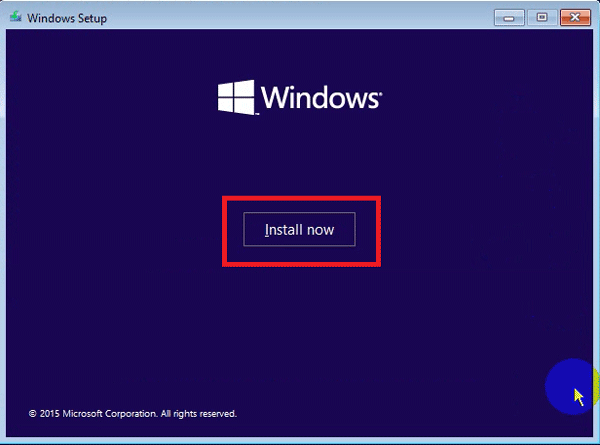600x445 pixels.
Task: Select the copyright notice at the bottom
Action: pyautogui.click(x=132, y=413)
